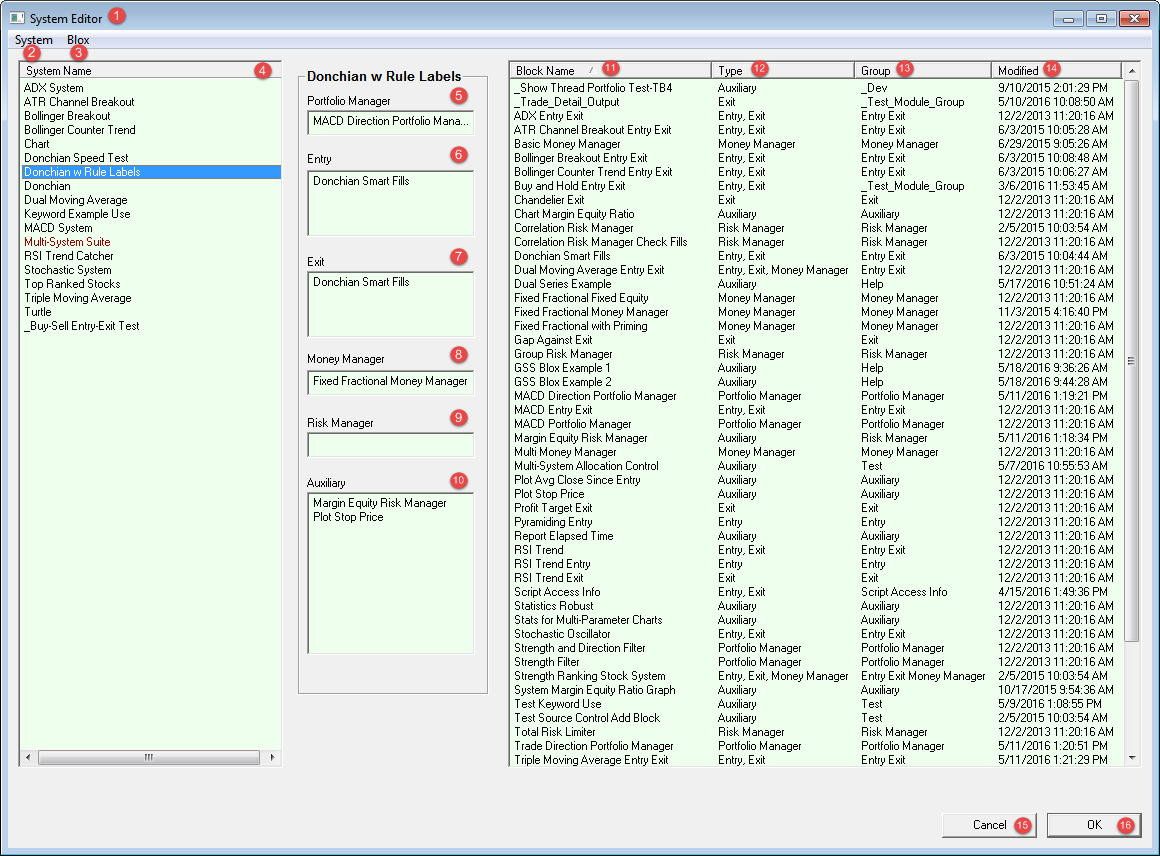Click the Portfolio Manager block field
This screenshot has width=1160, height=856.
(391, 122)
